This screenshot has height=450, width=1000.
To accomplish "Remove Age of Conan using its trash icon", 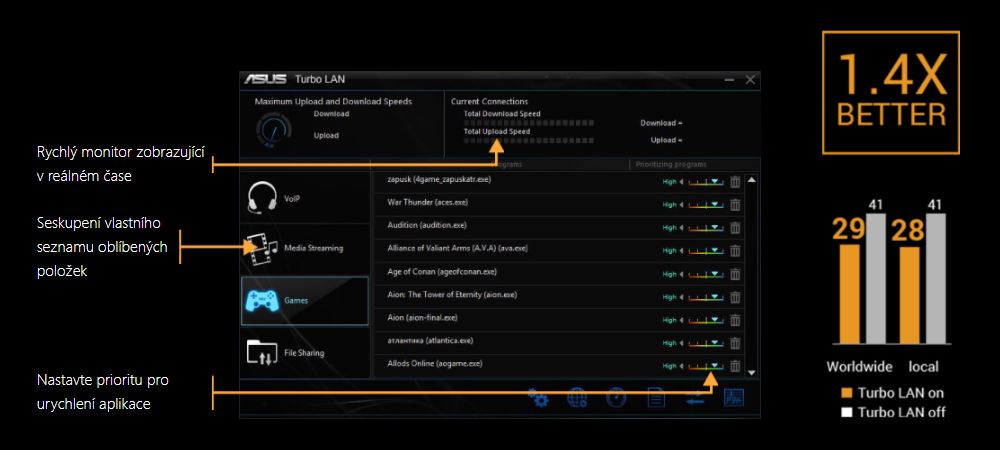I will [x=735, y=274].
